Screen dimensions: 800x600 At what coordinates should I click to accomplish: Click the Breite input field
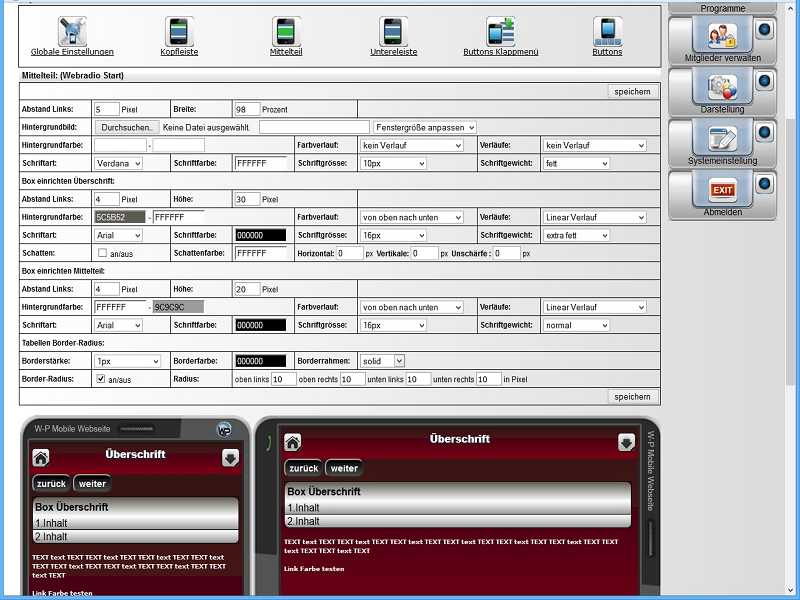[x=246, y=109]
